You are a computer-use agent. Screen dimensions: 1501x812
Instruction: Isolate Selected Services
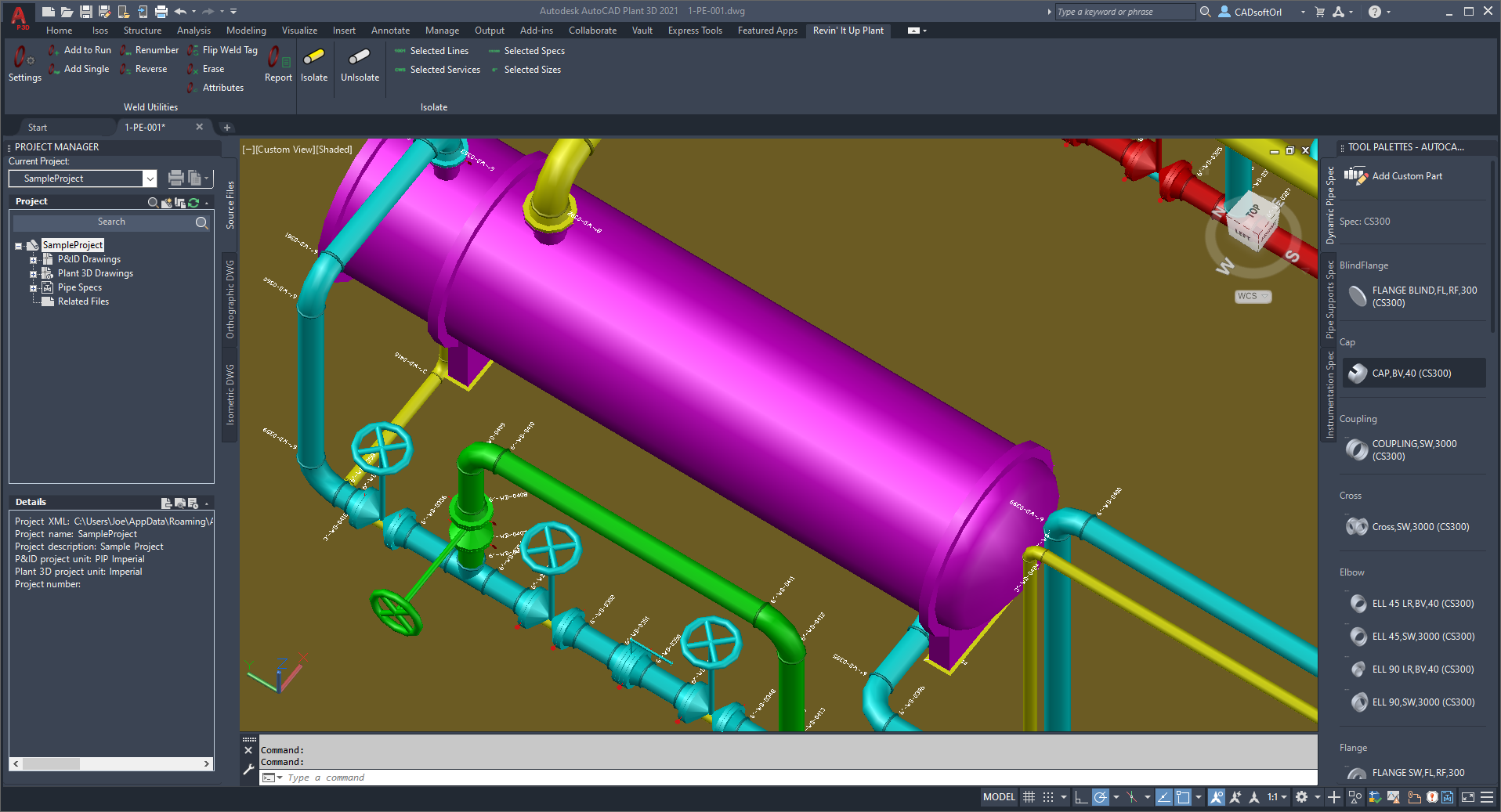click(x=437, y=70)
